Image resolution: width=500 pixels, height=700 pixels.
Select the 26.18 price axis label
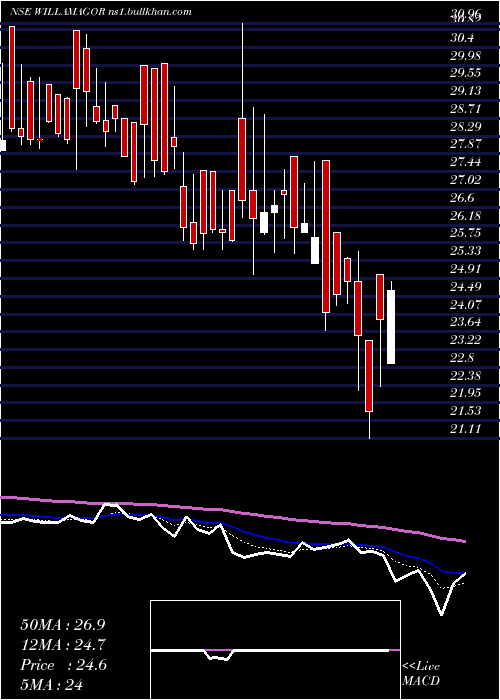click(466, 216)
